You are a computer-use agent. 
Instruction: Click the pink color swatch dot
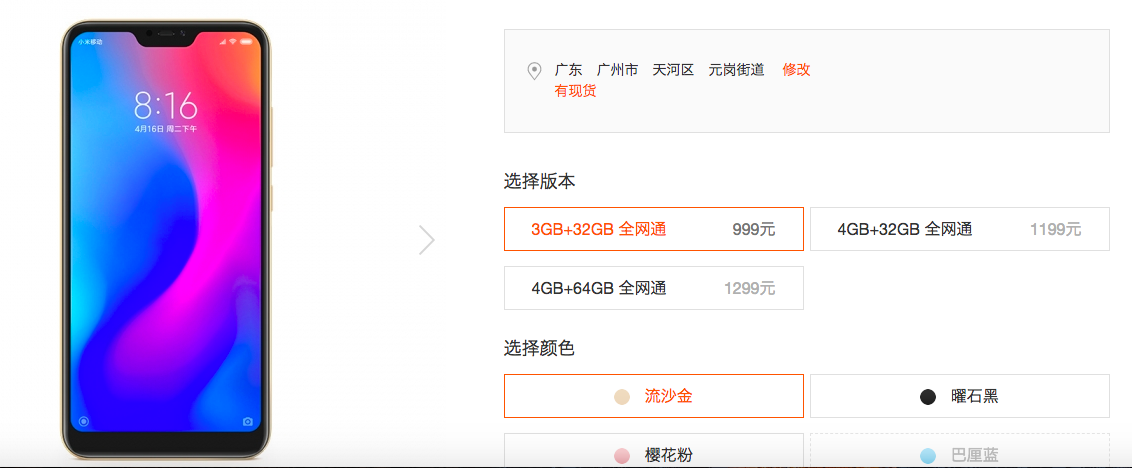click(622, 456)
